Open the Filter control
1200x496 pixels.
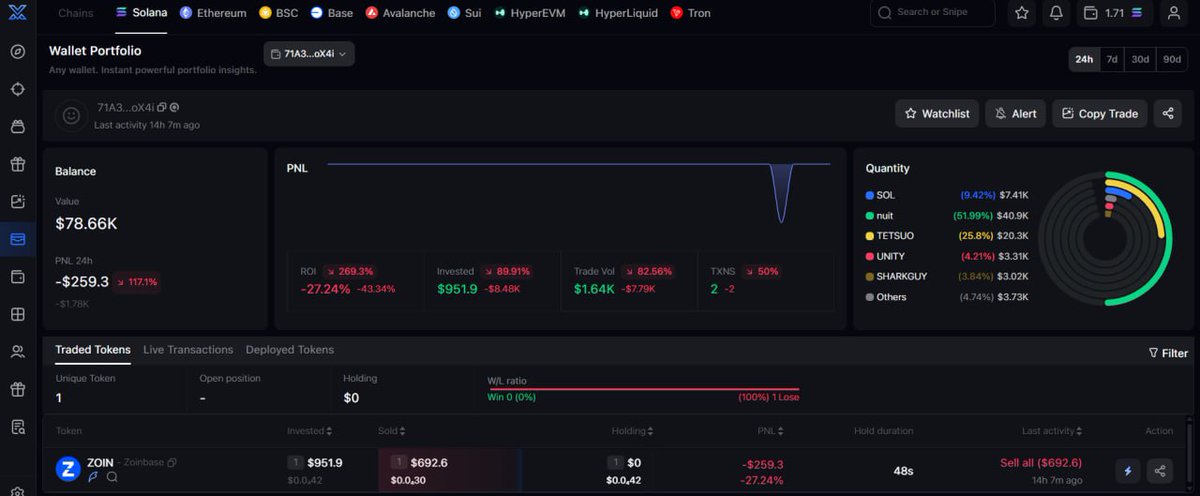pyautogui.click(x=1168, y=353)
